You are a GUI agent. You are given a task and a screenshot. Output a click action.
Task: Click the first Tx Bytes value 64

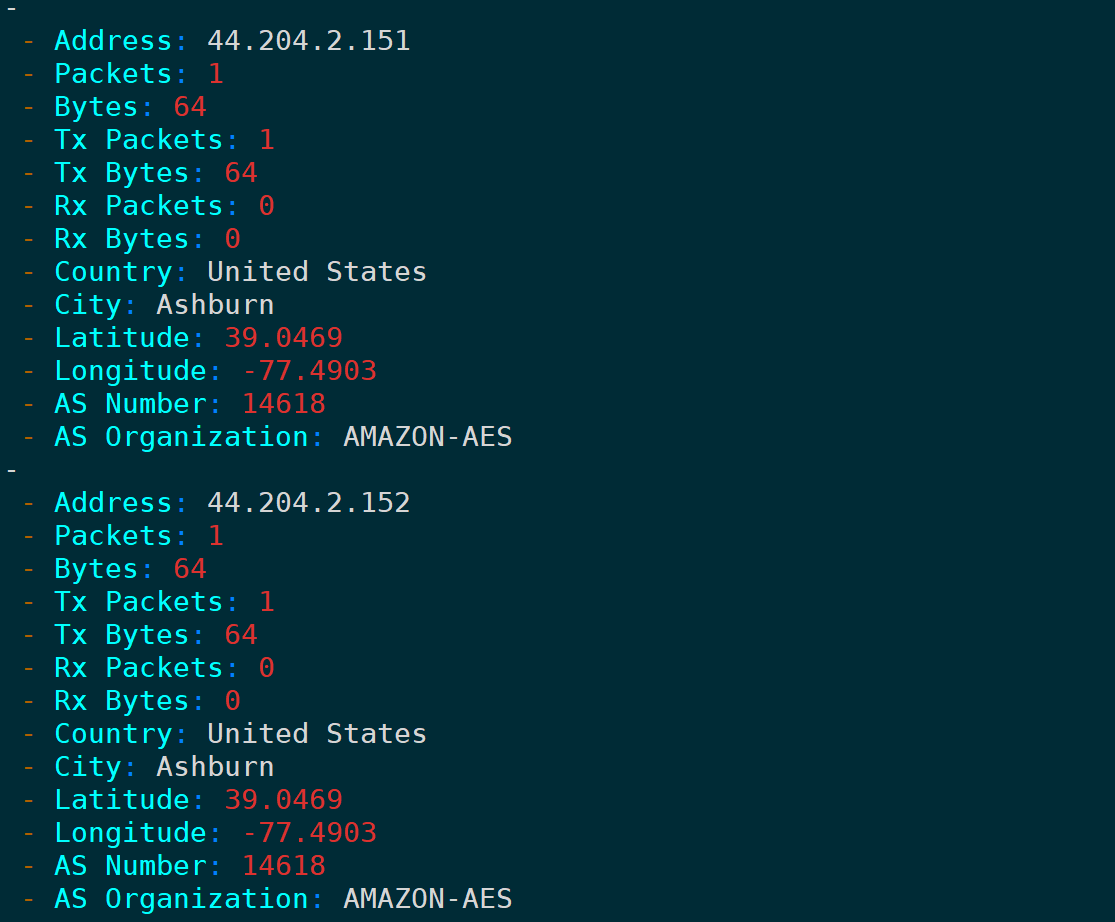(x=241, y=173)
